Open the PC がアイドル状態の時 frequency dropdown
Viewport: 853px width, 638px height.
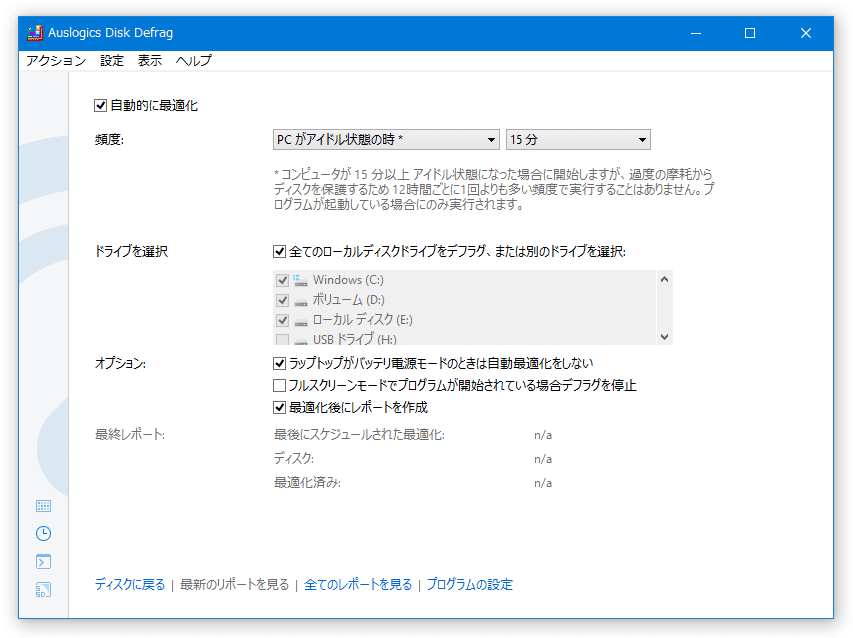click(x=386, y=140)
